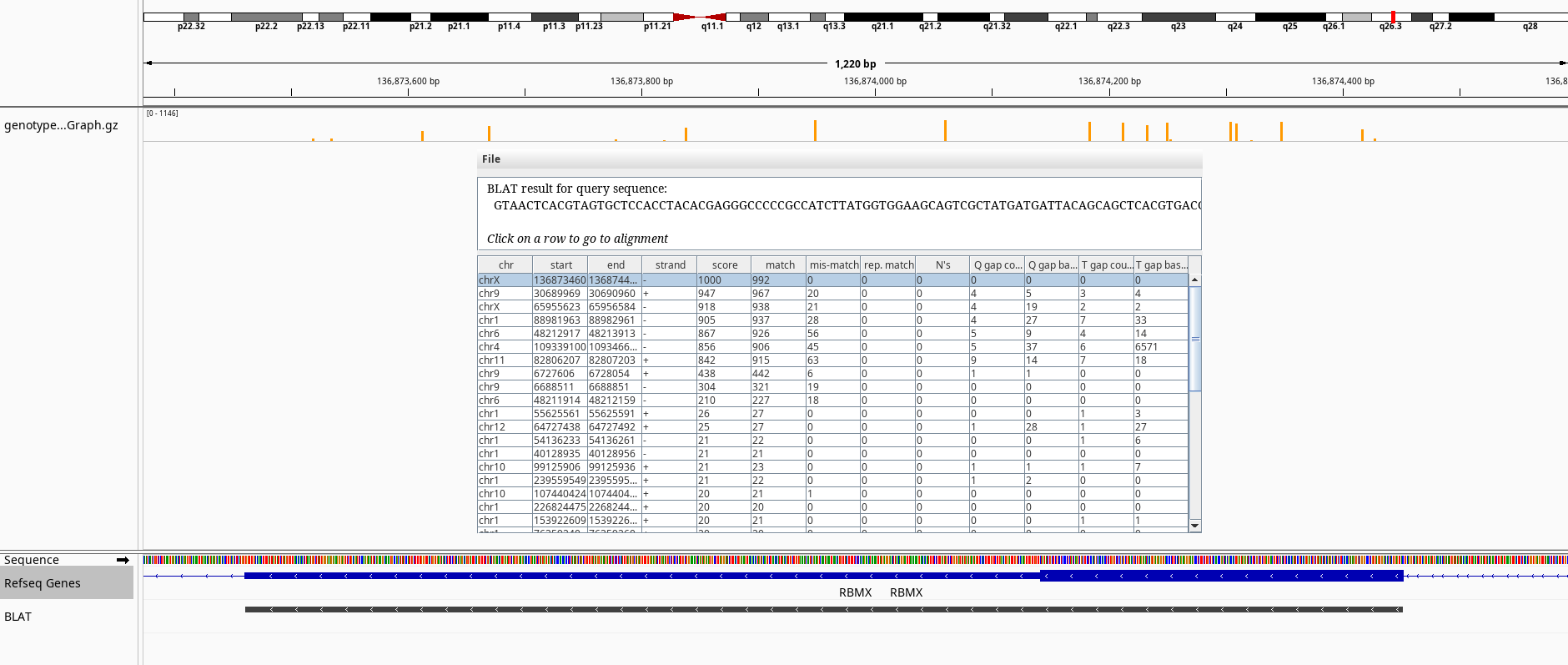Select the Sequence track label
The height and width of the screenshot is (665, 1568).
click(32, 560)
